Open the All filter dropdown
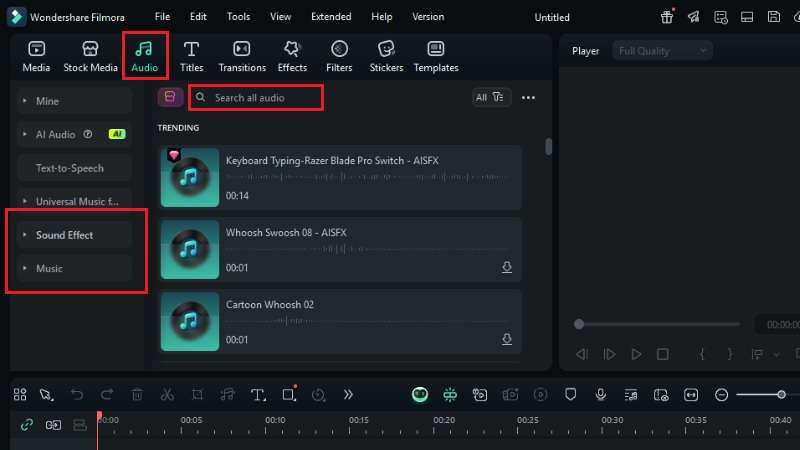 point(491,97)
